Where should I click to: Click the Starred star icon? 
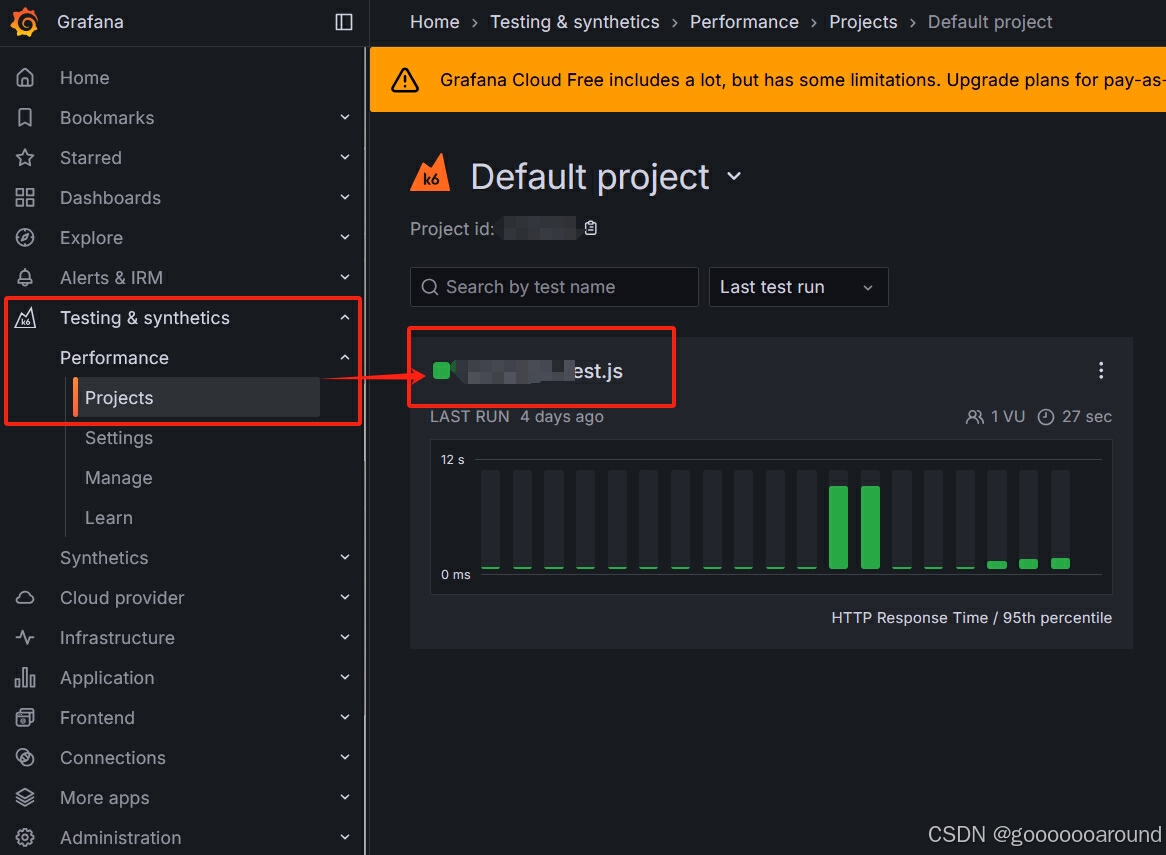point(25,158)
